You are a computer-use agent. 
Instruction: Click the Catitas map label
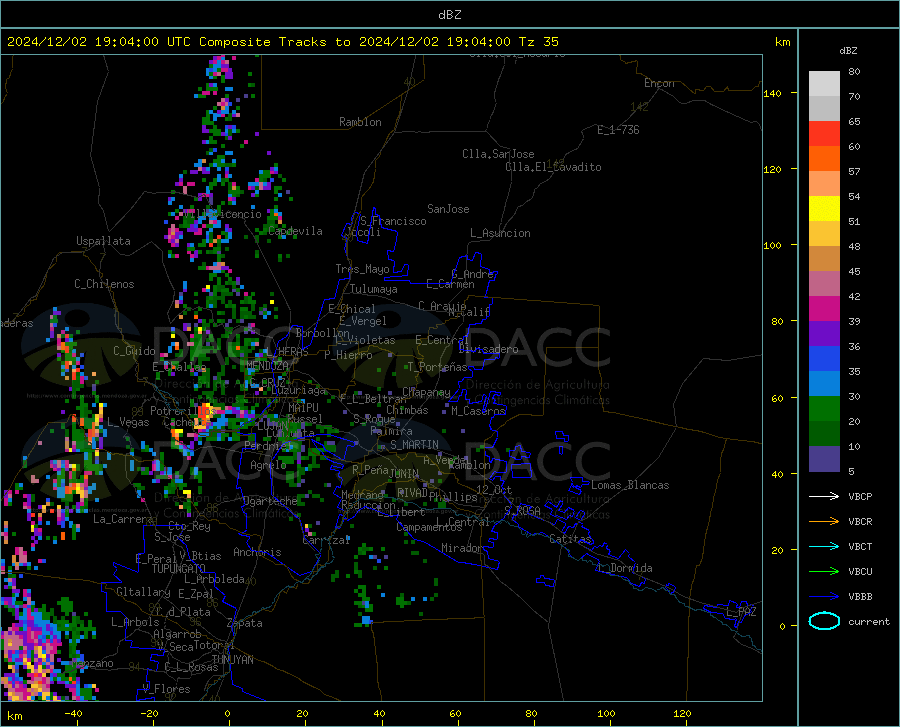pyautogui.click(x=570, y=539)
